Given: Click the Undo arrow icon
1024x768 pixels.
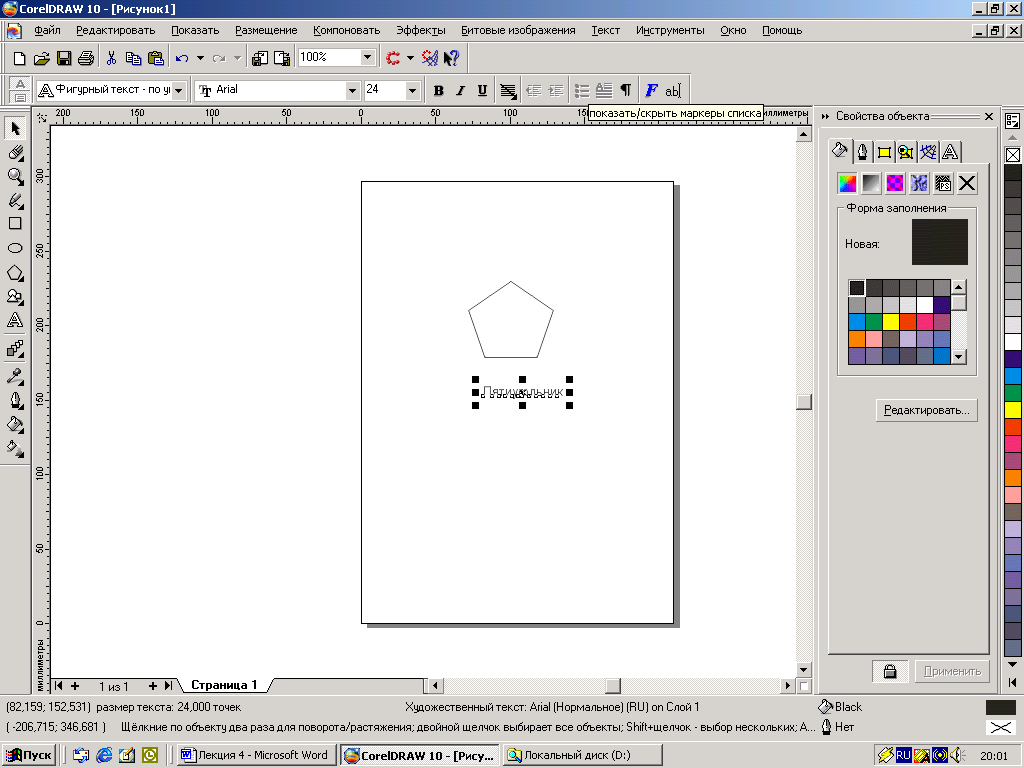Looking at the screenshot, I should click(182, 58).
